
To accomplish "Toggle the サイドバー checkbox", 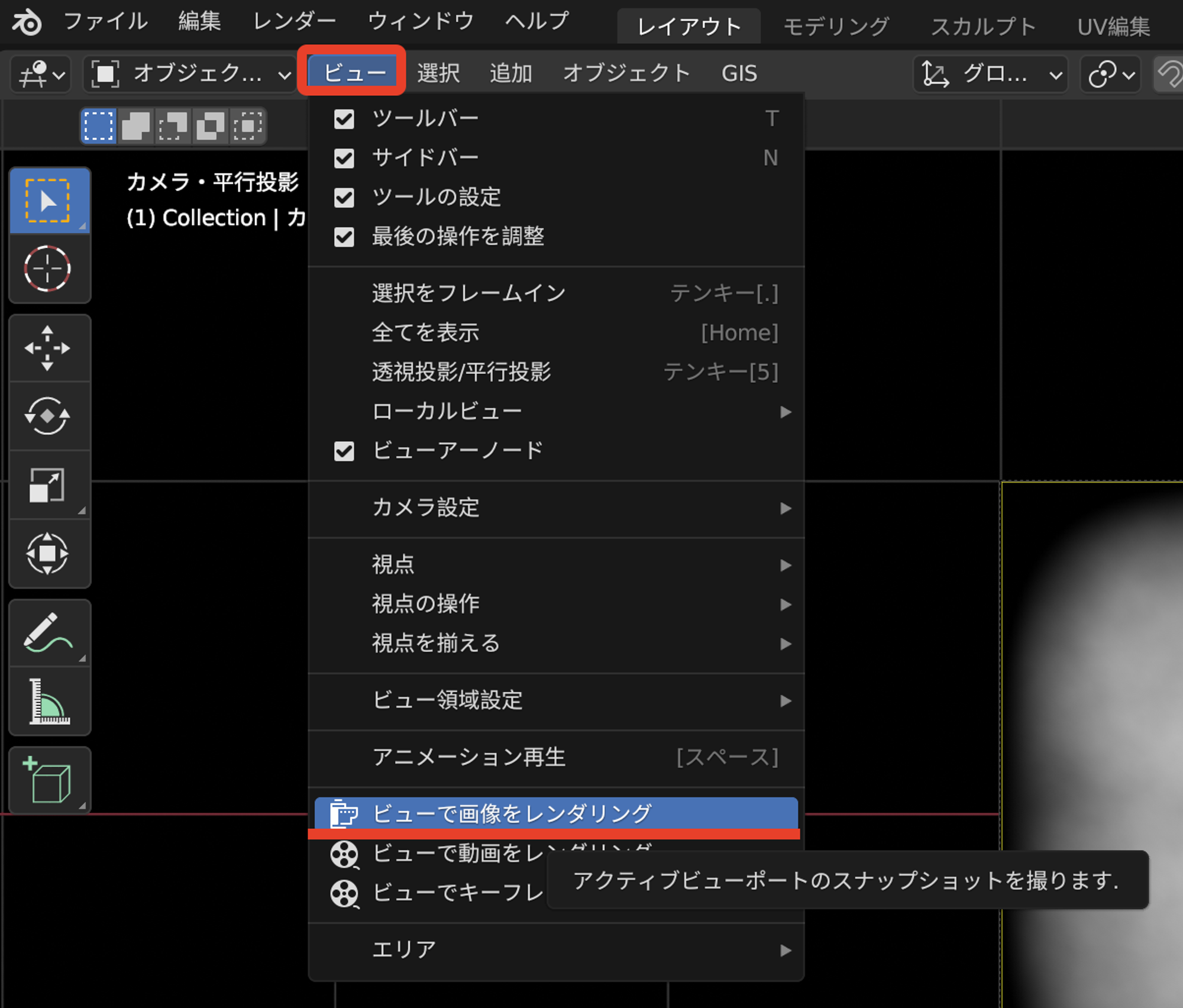I will point(344,159).
